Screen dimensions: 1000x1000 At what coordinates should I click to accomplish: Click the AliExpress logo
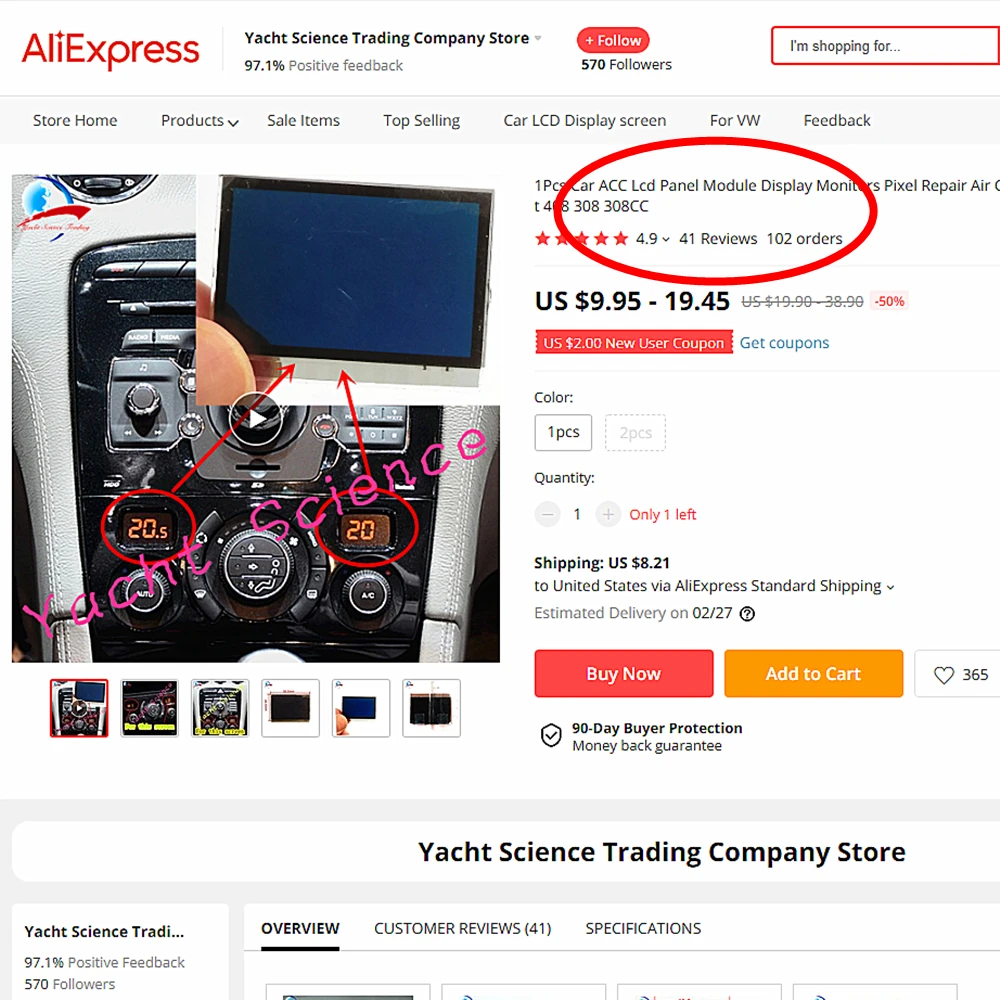[x=110, y=50]
